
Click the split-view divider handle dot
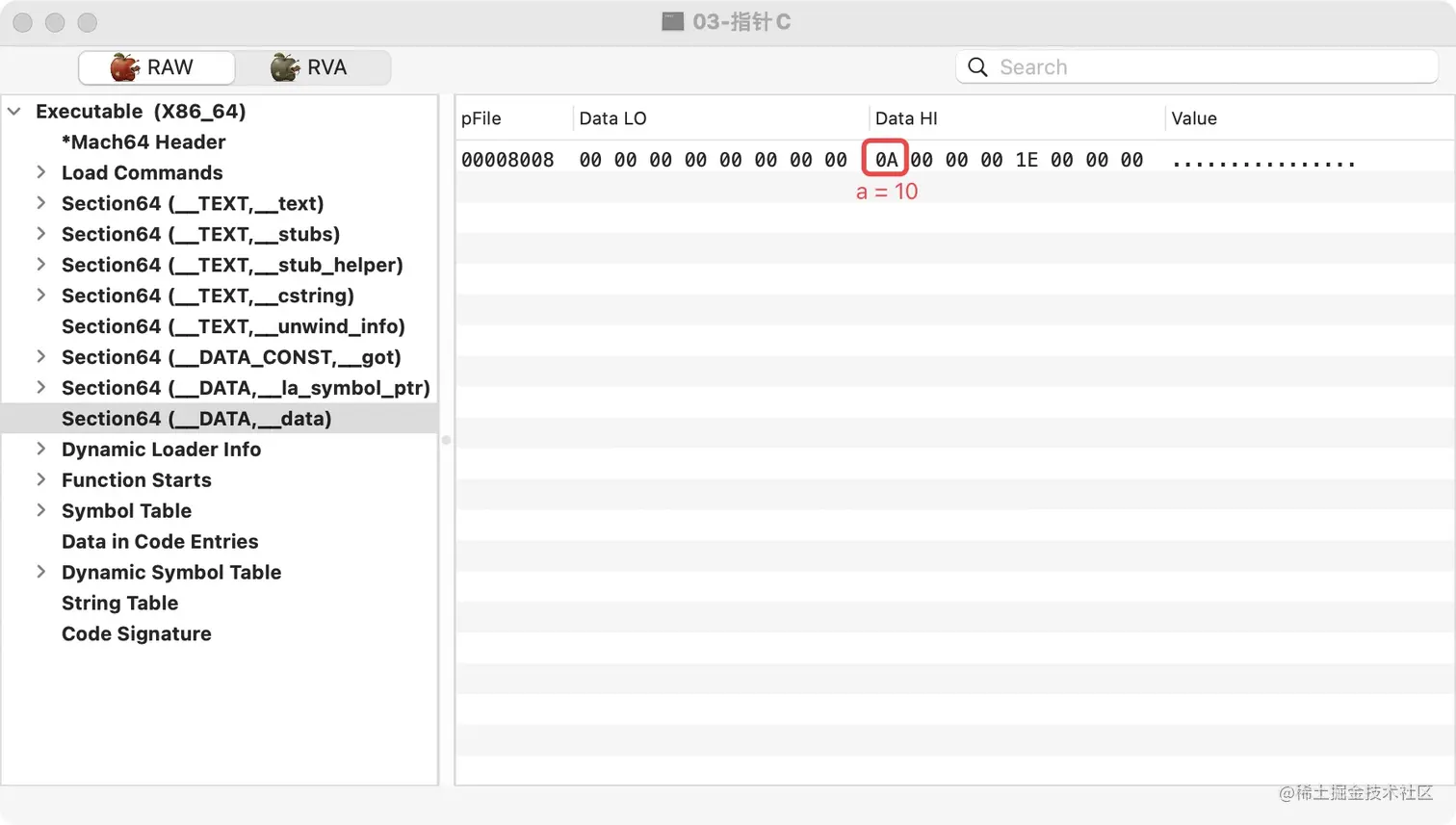coord(446,440)
